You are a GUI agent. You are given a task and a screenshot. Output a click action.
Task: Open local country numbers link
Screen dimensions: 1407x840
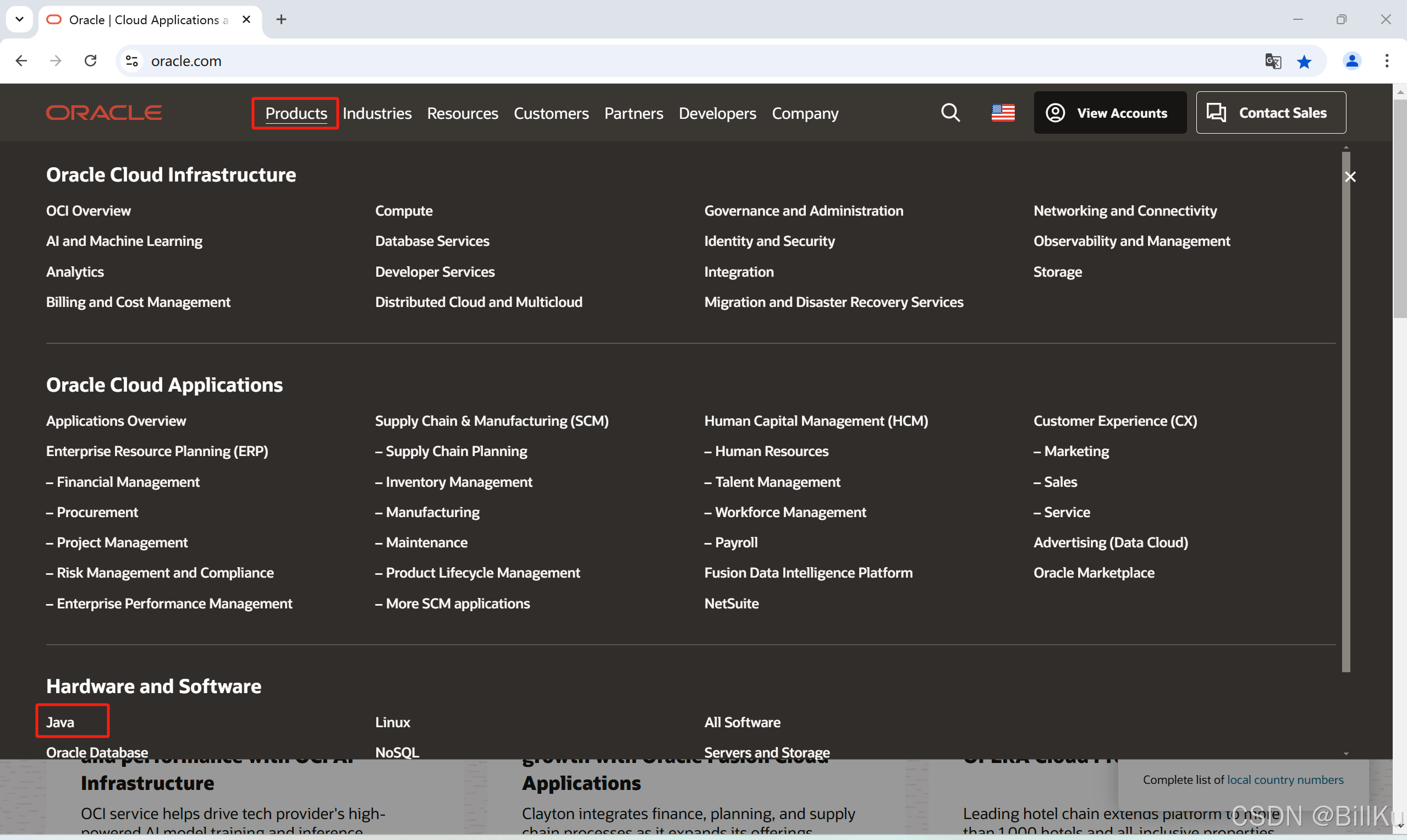[x=1285, y=780]
